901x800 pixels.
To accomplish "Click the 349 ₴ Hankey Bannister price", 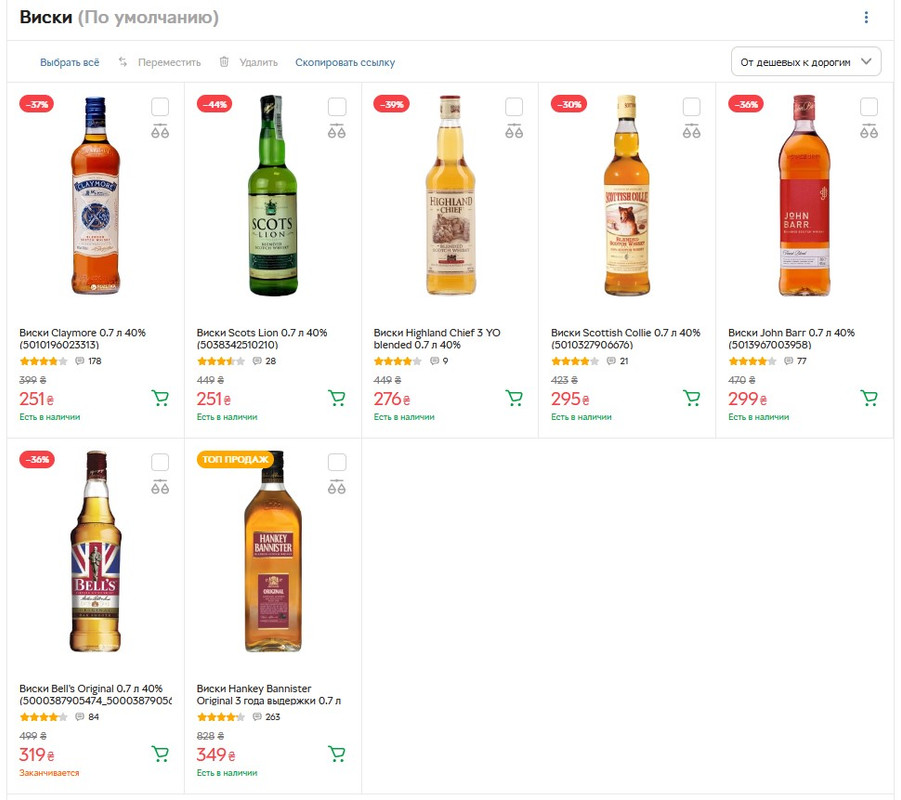I will [x=215, y=754].
